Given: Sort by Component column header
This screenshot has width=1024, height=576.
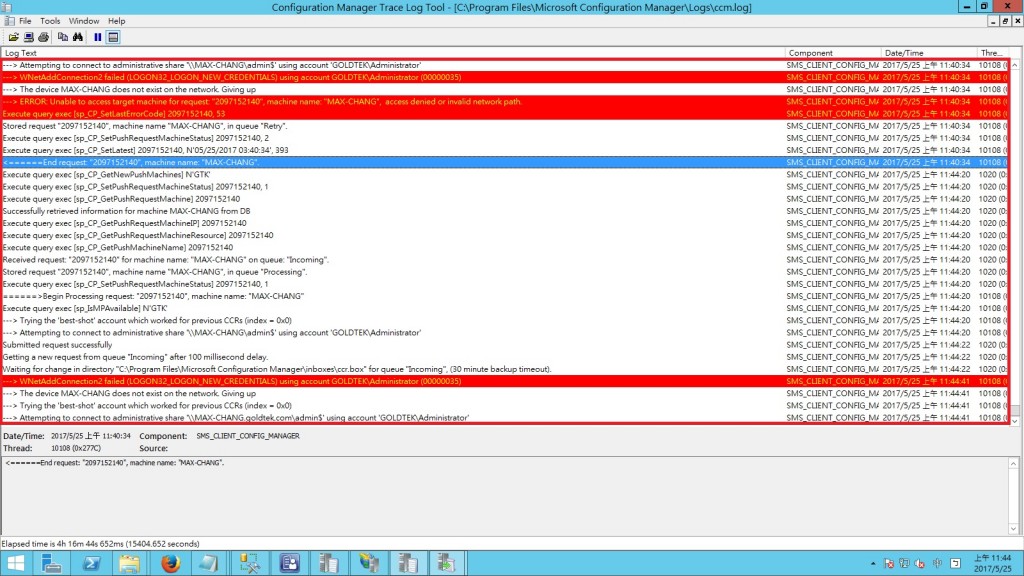Looking at the screenshot, I should pos(833,53).
